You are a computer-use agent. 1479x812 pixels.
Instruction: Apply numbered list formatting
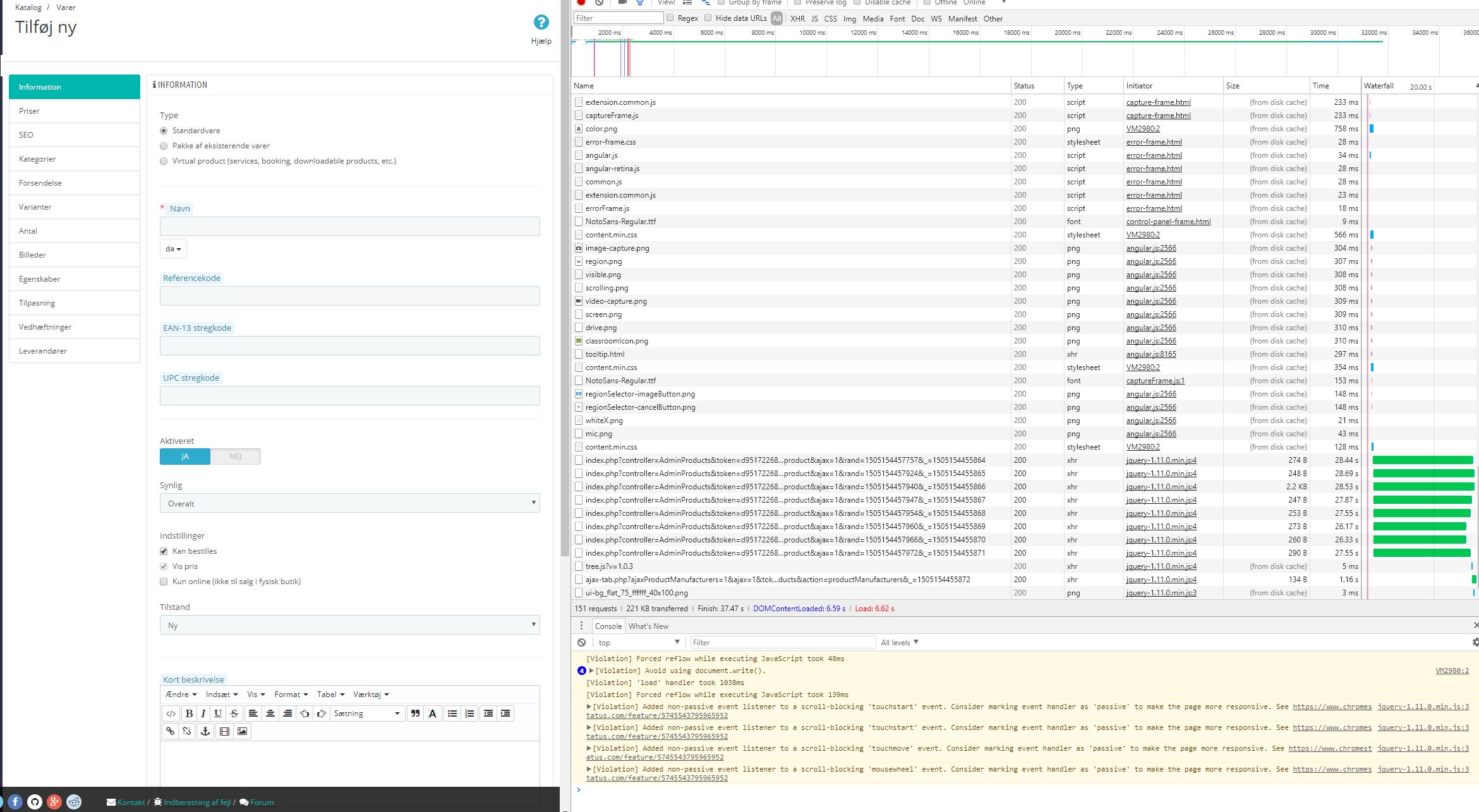[x=469, y=713]
